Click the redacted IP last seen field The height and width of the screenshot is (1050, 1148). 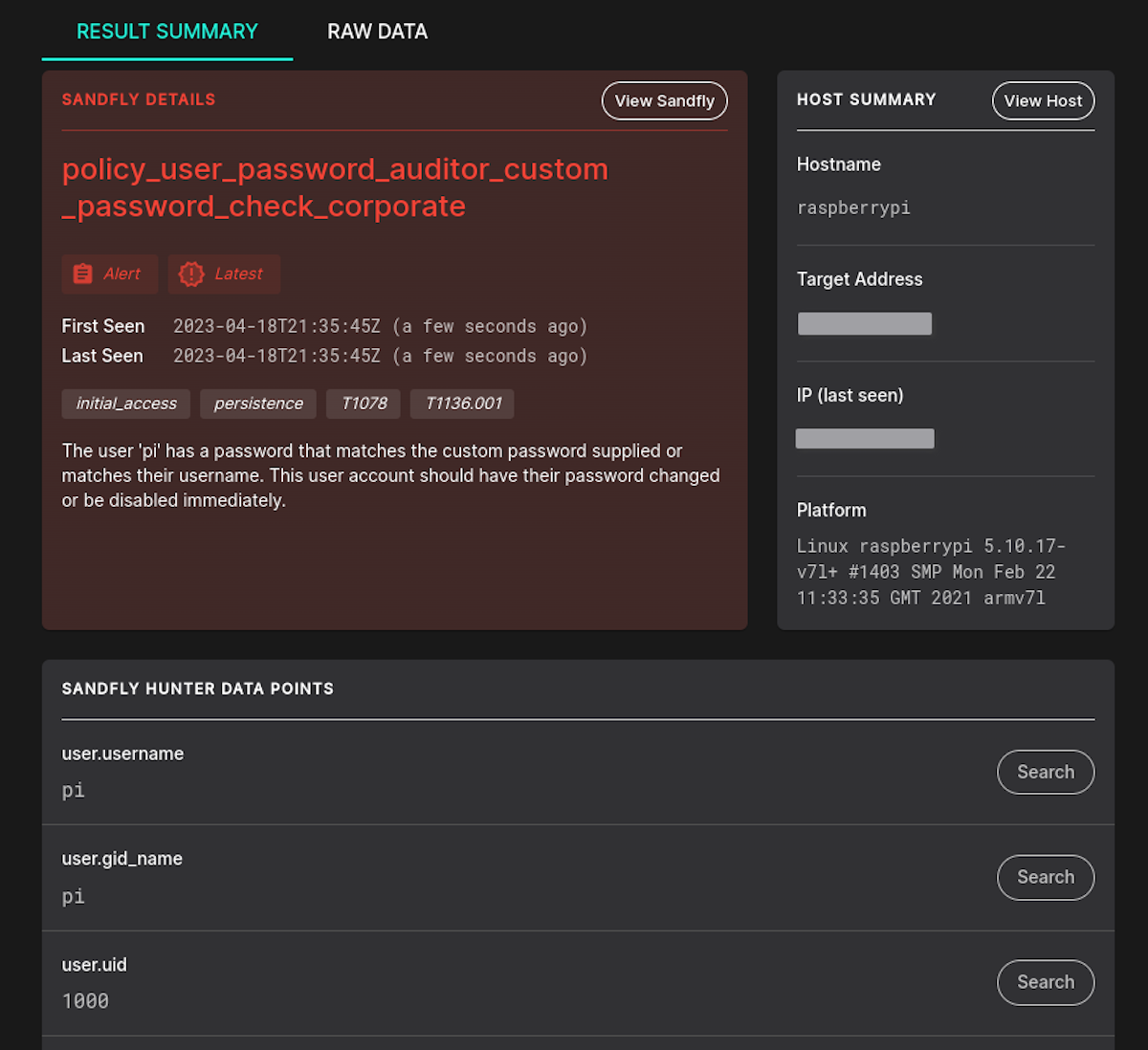(864, 438)
